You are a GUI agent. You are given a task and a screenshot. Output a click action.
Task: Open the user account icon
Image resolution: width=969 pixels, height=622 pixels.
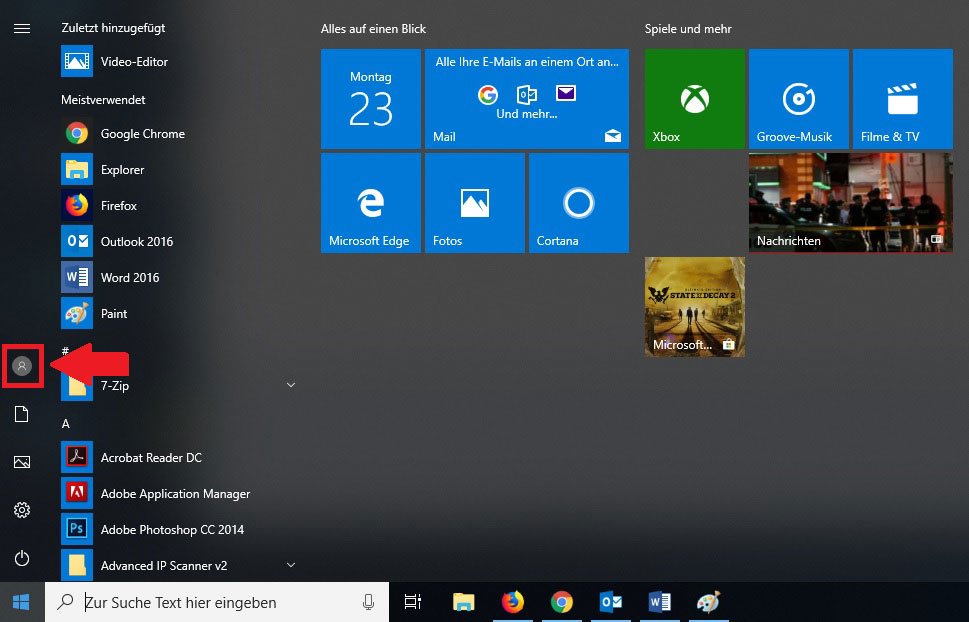tap(22, 366)
